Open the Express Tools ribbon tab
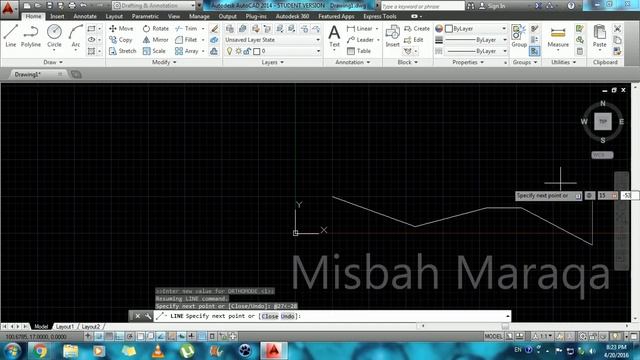The height and width of the screenshot is (360, 640). click(380, 16)
